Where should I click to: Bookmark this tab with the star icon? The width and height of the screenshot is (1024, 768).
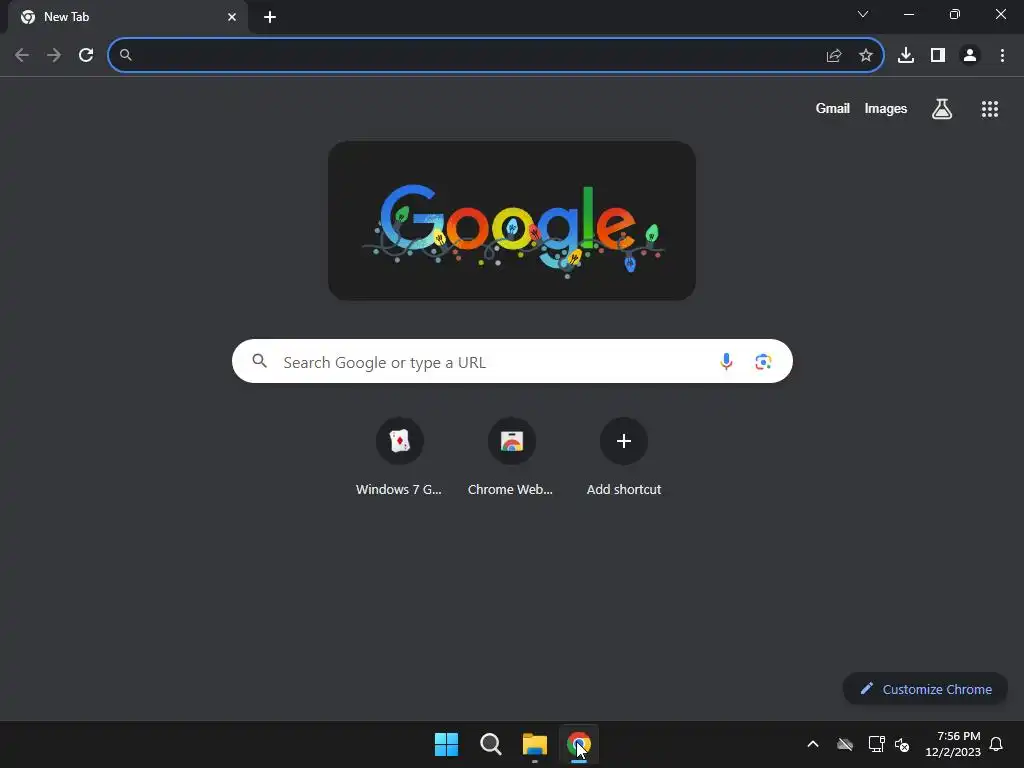pyautogui.click(x=865, y=56)
